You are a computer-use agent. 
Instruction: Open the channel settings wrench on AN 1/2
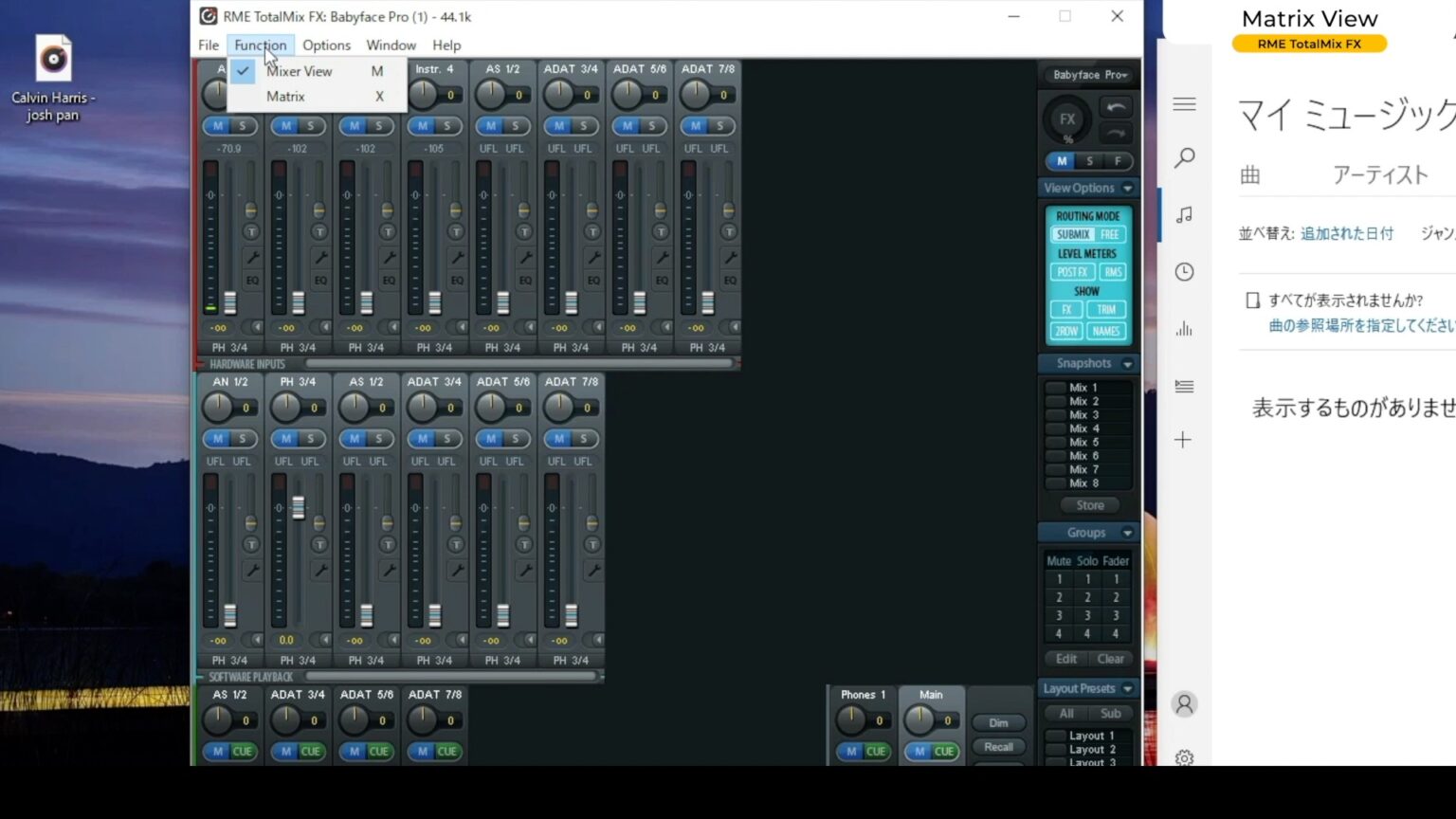pyautogui.click(x=252, y=569)
